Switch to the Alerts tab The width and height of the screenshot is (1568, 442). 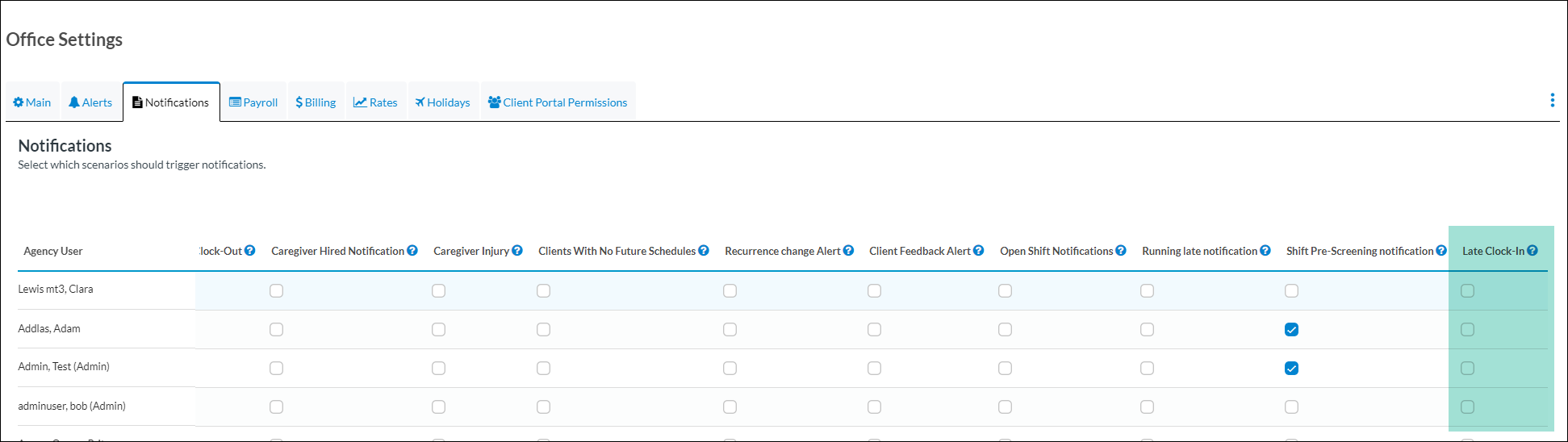pyautogui.click(x=90, y=102)
